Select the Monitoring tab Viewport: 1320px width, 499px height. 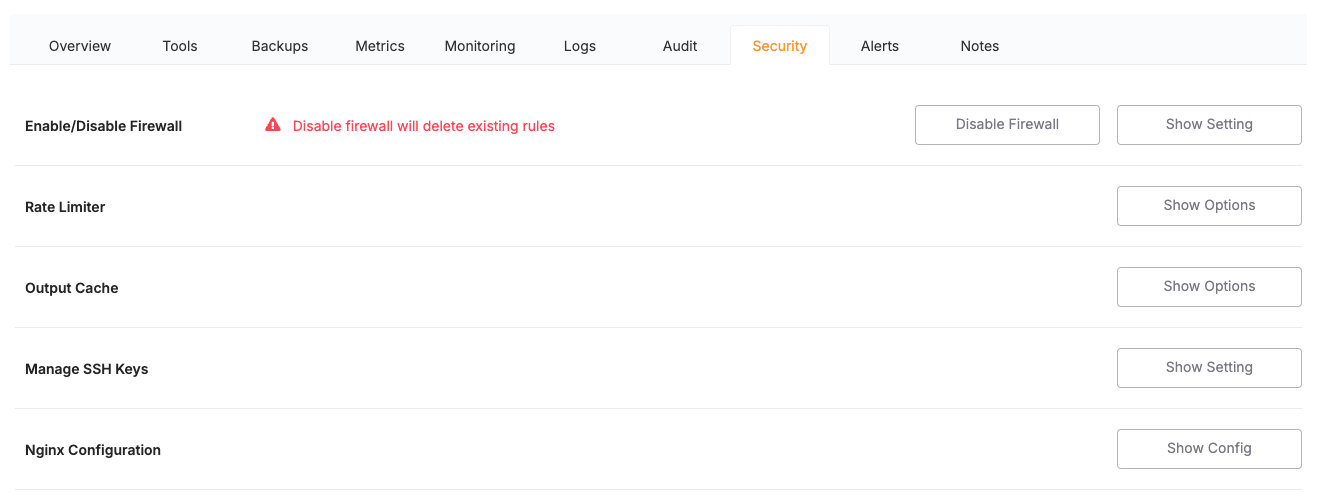coord(480,46)
